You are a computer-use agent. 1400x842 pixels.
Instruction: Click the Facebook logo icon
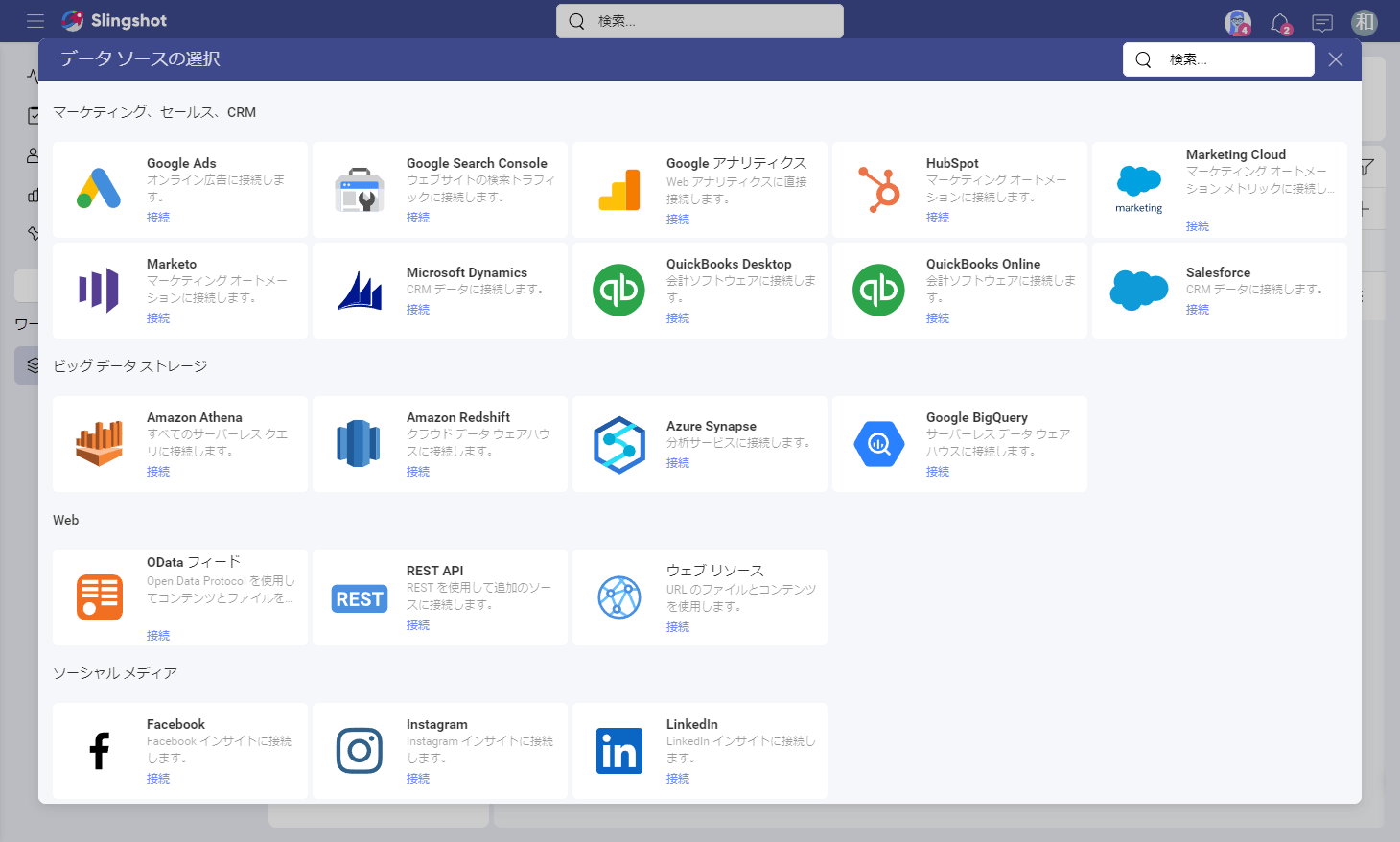(x=99, y=751)
